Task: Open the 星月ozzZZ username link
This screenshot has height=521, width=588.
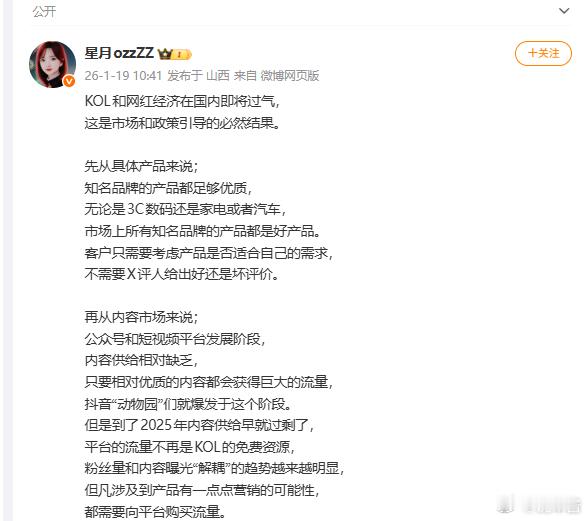Action: [119, 53]
